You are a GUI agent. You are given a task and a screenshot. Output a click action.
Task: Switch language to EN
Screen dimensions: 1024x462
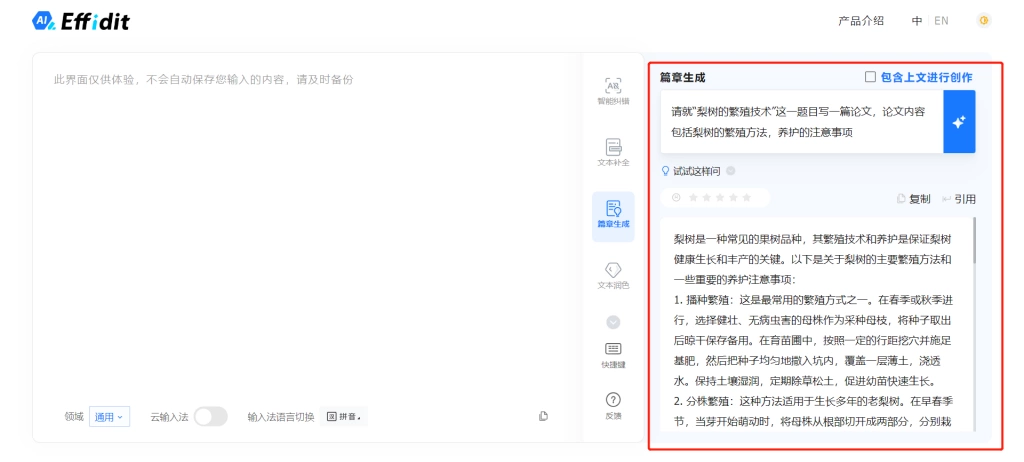(x=941, y=21)
